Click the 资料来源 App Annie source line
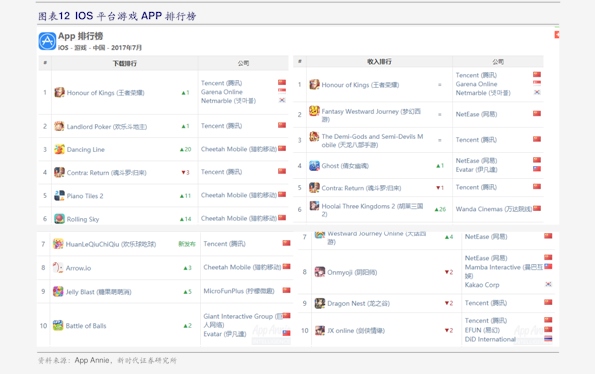This screenshot has width=595, height=374. tap(107, 360)
